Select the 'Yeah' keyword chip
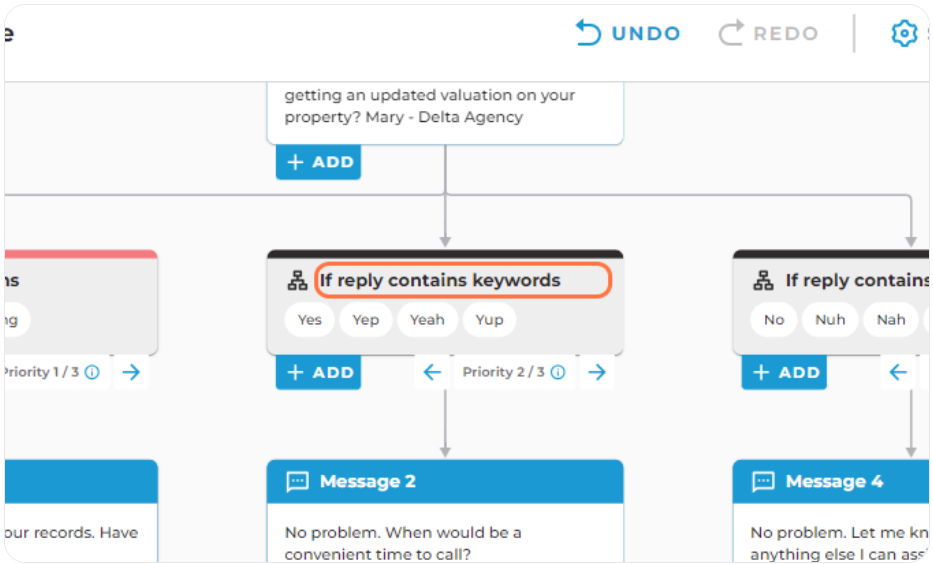Viewport: 933px width, 564px height. (x=427, y=320)
